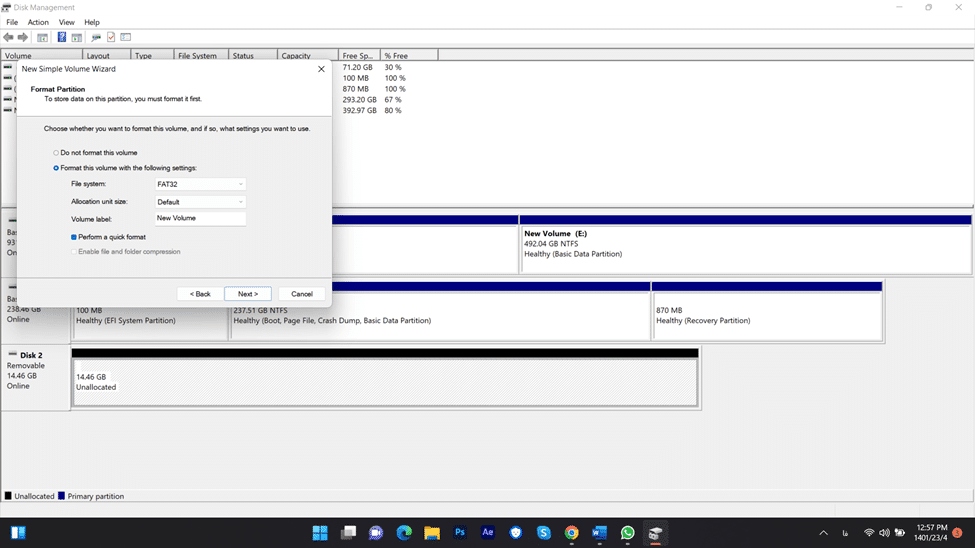Open Help via the blue question-mark icon
This screenshot has height=548, width=975.
(62, 37)
